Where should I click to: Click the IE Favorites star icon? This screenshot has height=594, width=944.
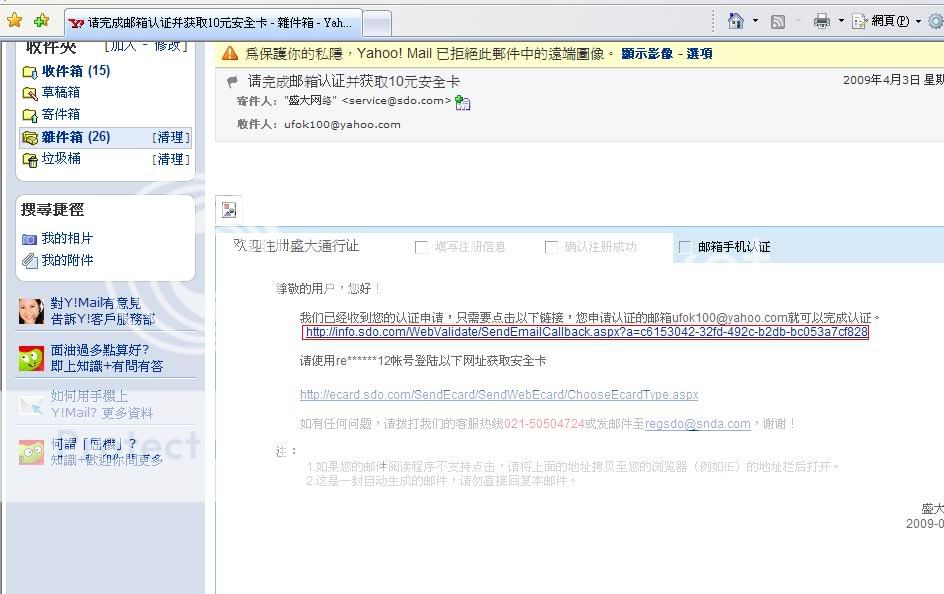(14, 21)
